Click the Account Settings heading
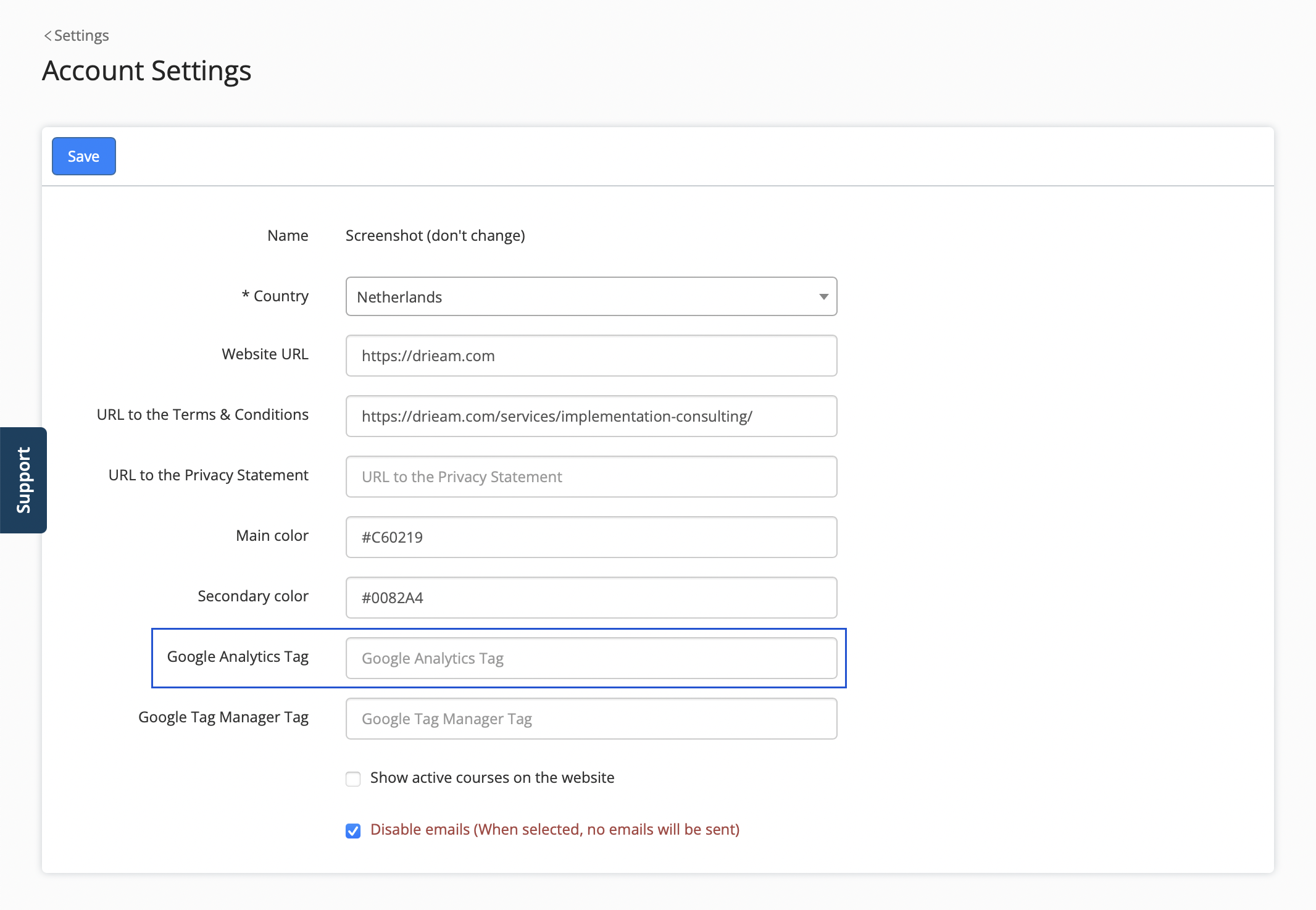The image size is (1316, 910). click(147, 70)
